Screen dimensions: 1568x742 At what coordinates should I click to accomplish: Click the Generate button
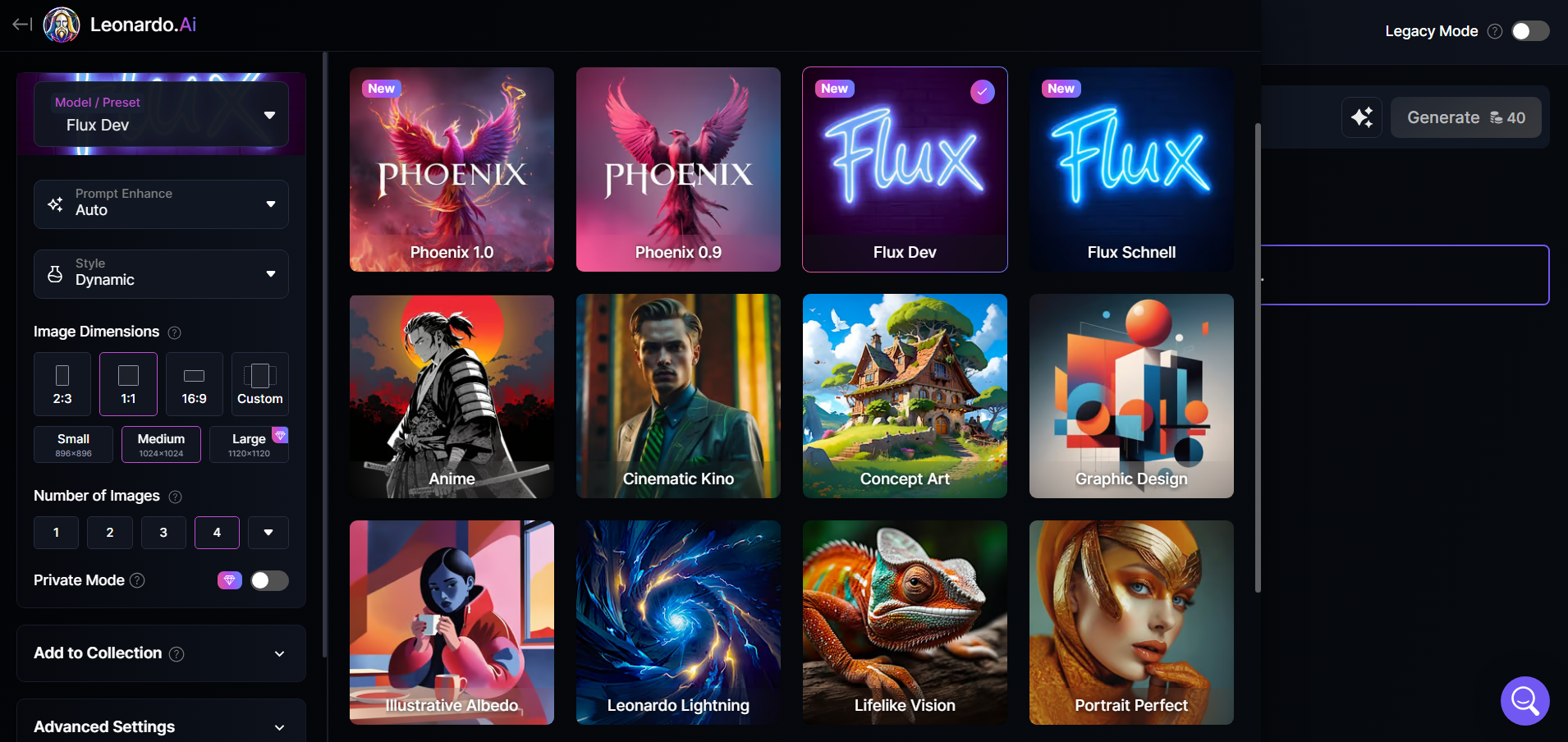point(1466,117)
